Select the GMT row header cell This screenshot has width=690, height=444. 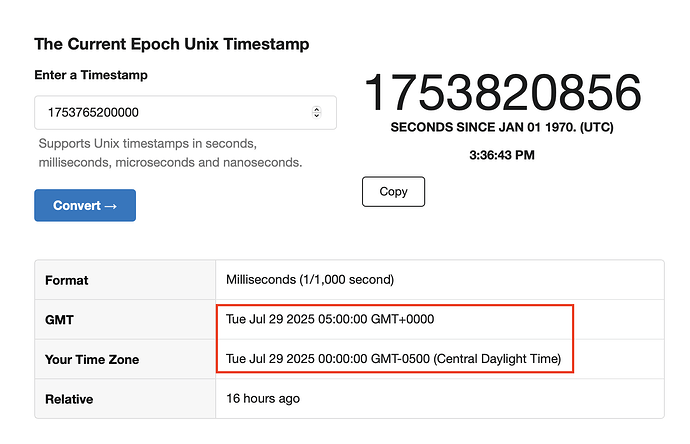pyautogui.click(x=125, y=319)
